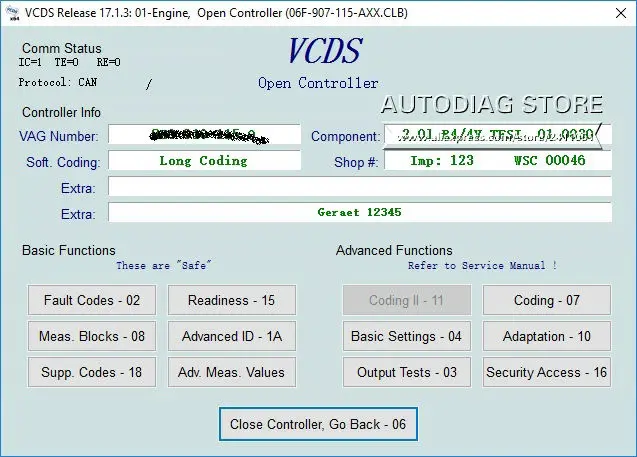637x457 pixels.
Task: Start Output Tests - 03
Action: point(407,372)
